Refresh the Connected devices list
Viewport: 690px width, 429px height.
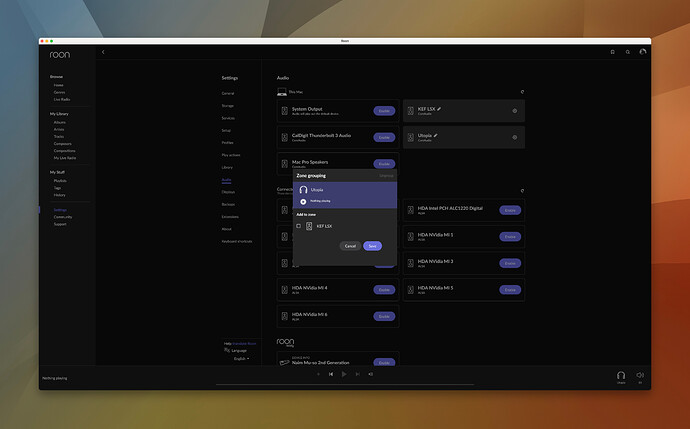[522, 191]
